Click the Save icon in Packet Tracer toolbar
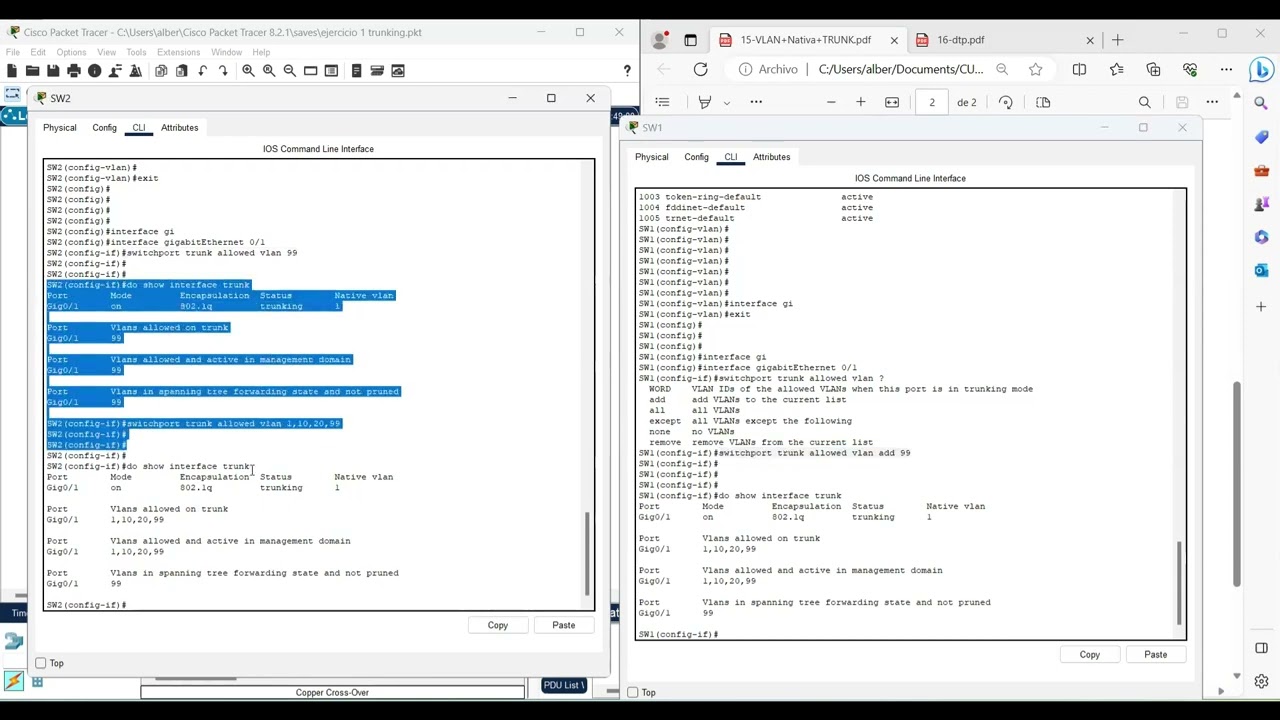Image resolution: width=1280 pixels, height=720 pixels. (53, 70)
